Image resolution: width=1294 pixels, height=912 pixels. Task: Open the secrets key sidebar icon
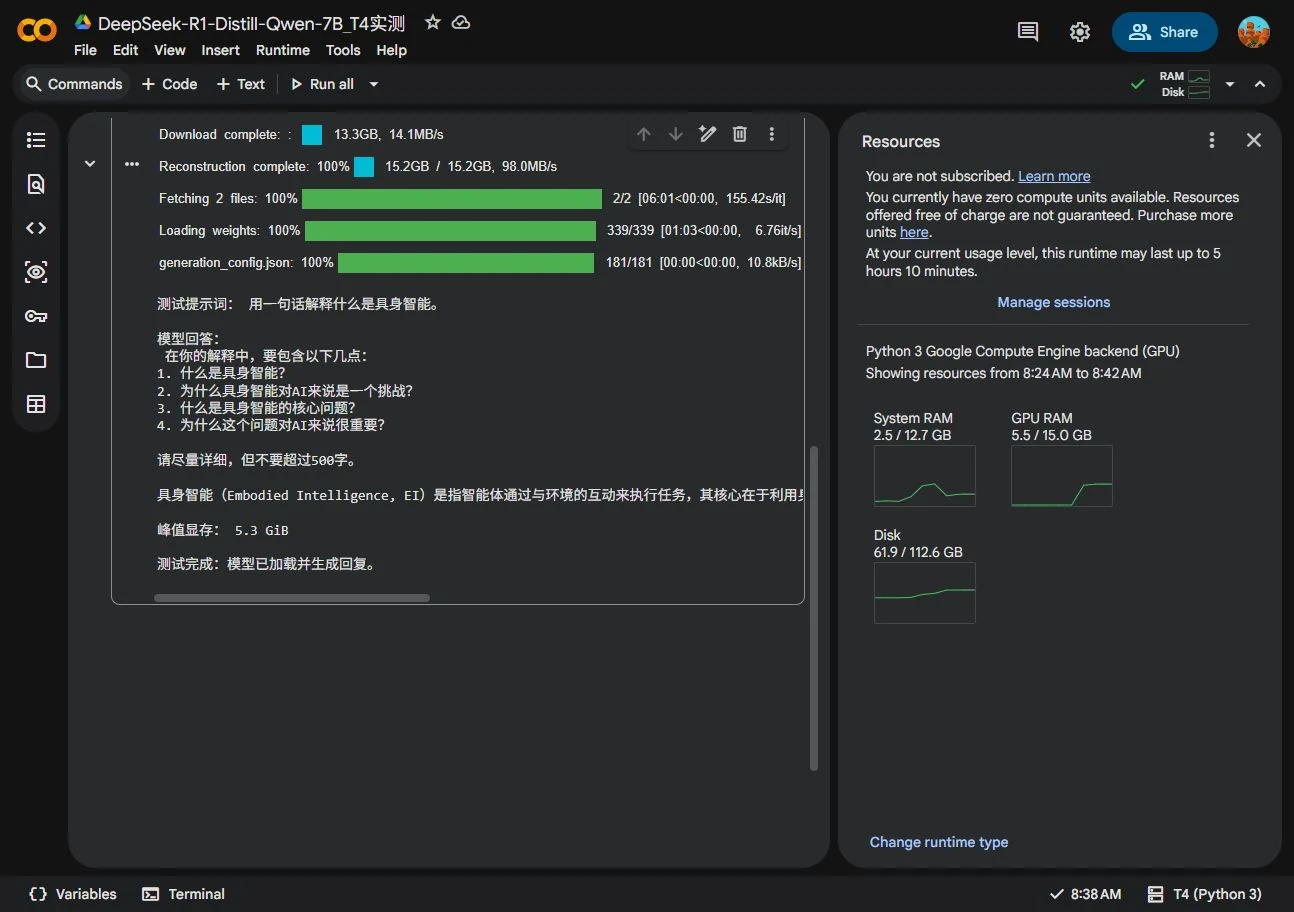[36, 316]
